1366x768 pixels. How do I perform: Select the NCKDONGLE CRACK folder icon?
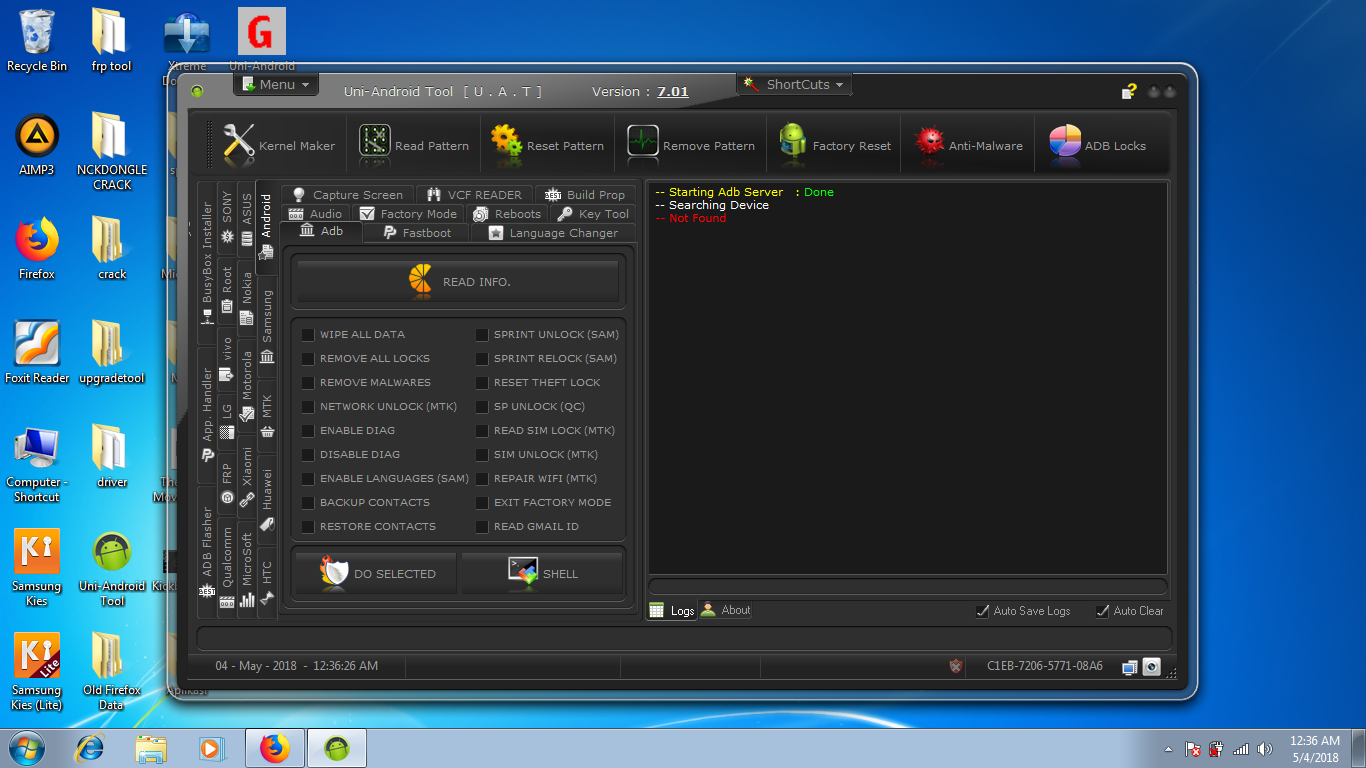pyautogui.click(x=112, y=151)
